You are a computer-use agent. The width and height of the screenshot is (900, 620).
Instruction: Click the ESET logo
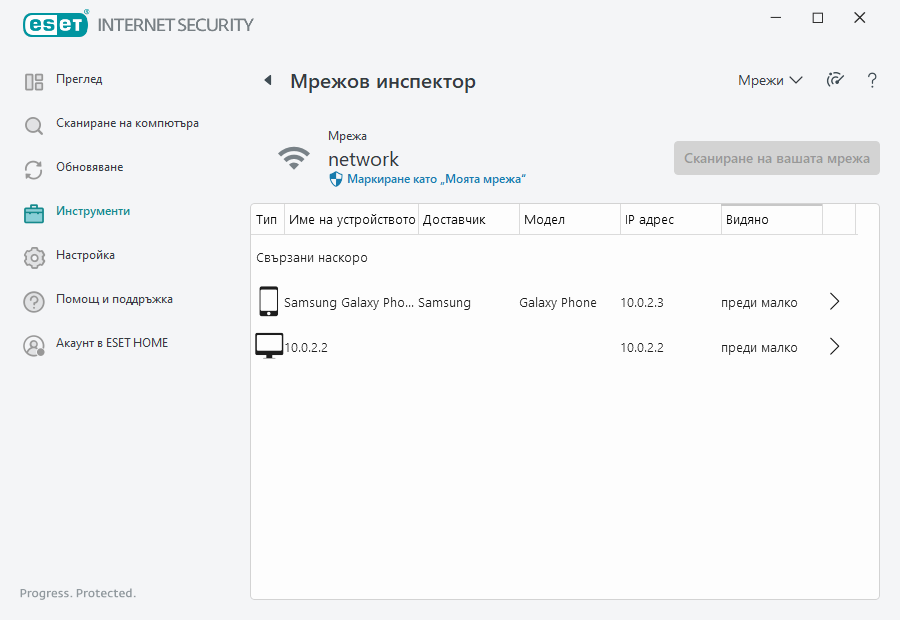(x=56, y=24)
